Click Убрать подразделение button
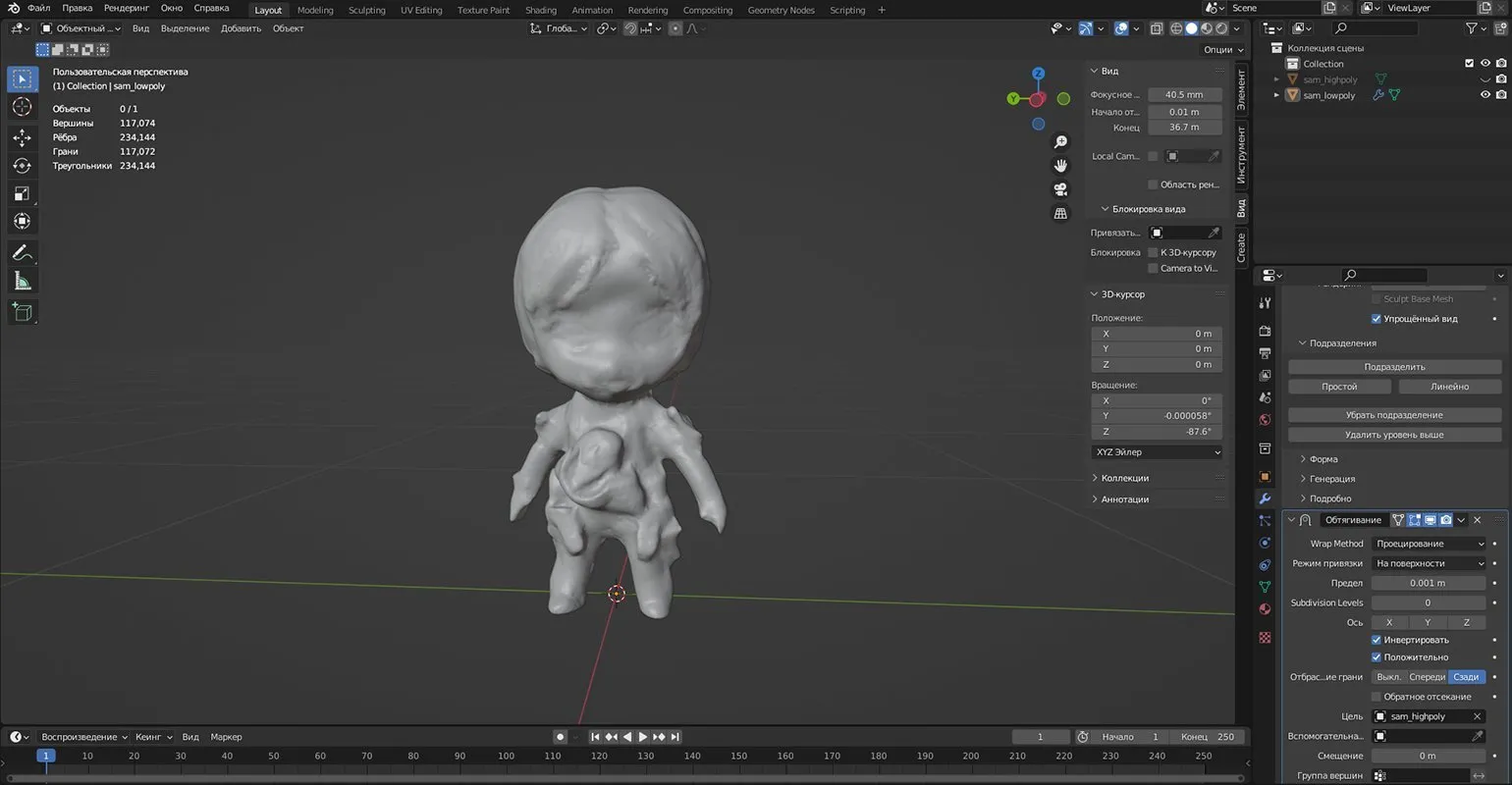The width and height of the screenshot is (1512, 785). (1394, 415)
